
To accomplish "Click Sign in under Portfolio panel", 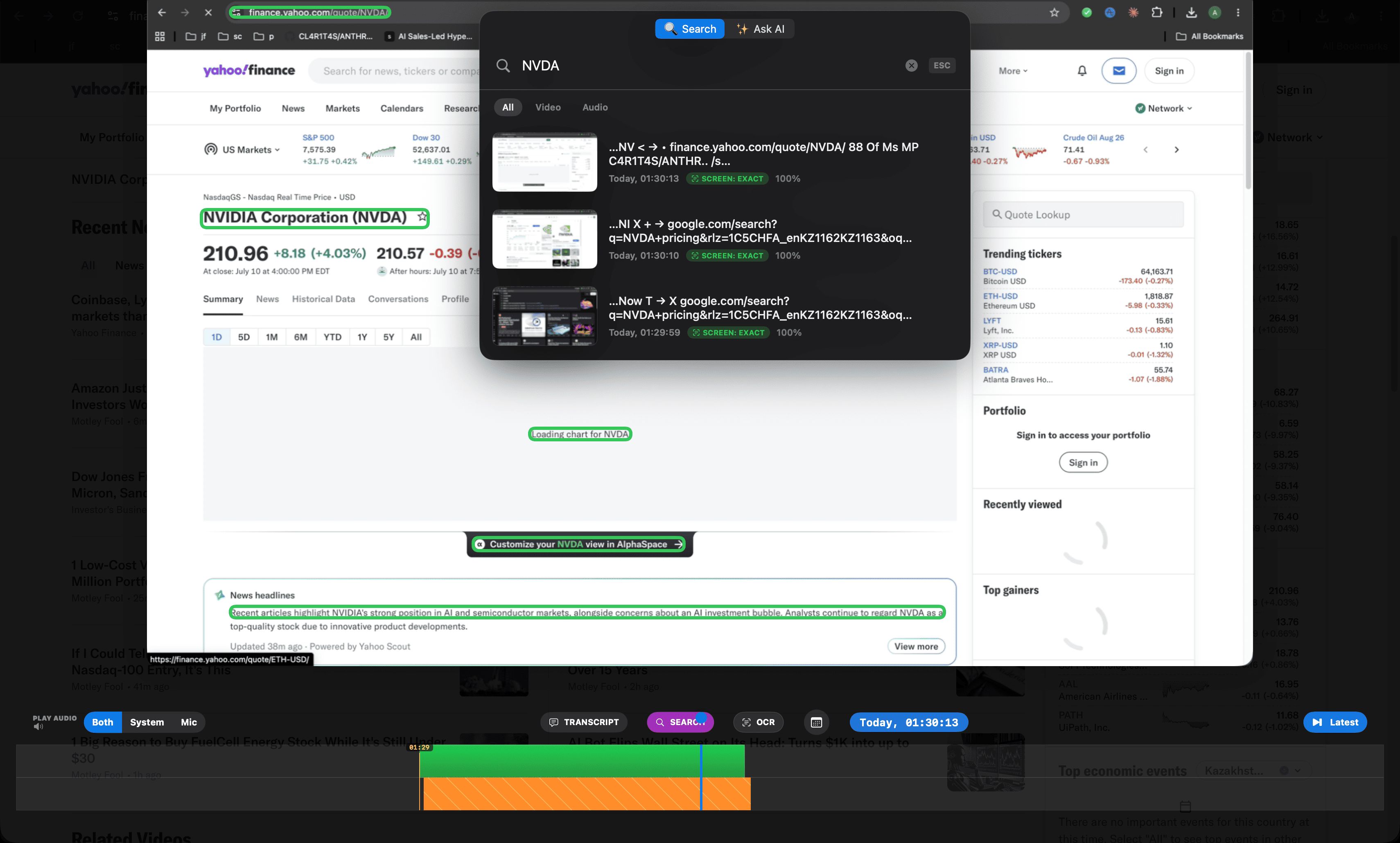I will point(1083,462).
